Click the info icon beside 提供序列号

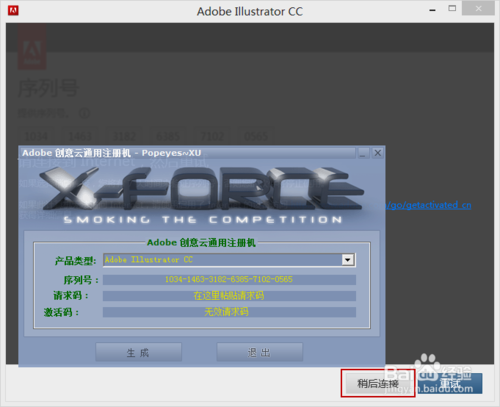[x=84, y=113]
